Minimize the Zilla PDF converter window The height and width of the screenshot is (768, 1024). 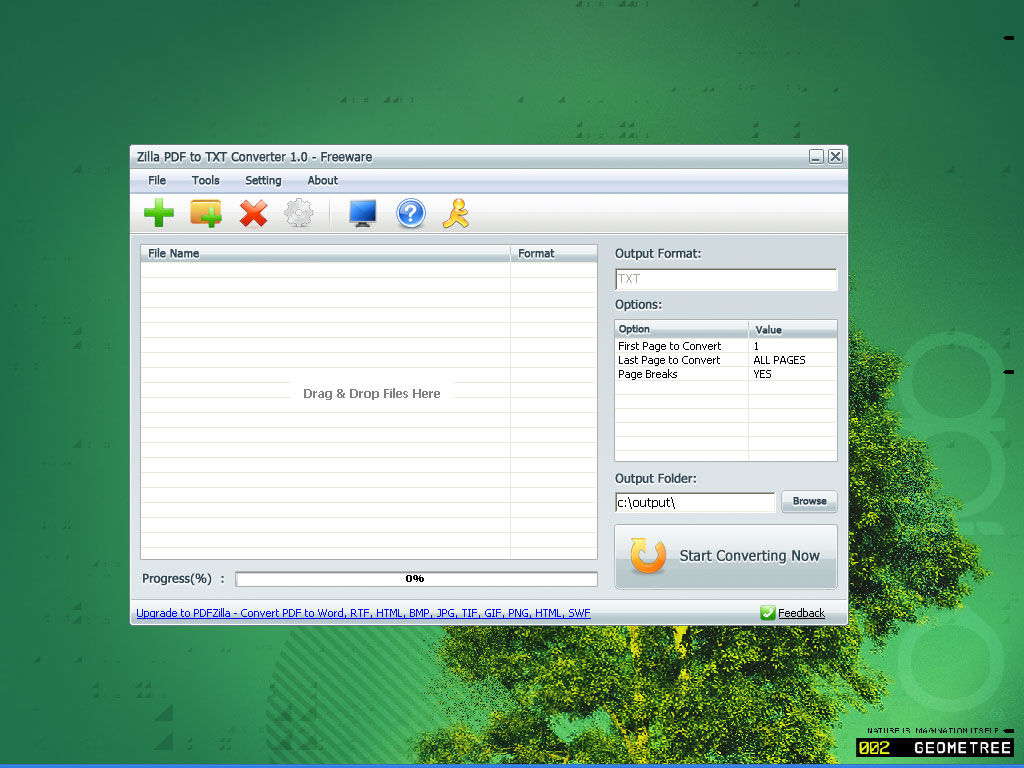[x=816, y=157]
